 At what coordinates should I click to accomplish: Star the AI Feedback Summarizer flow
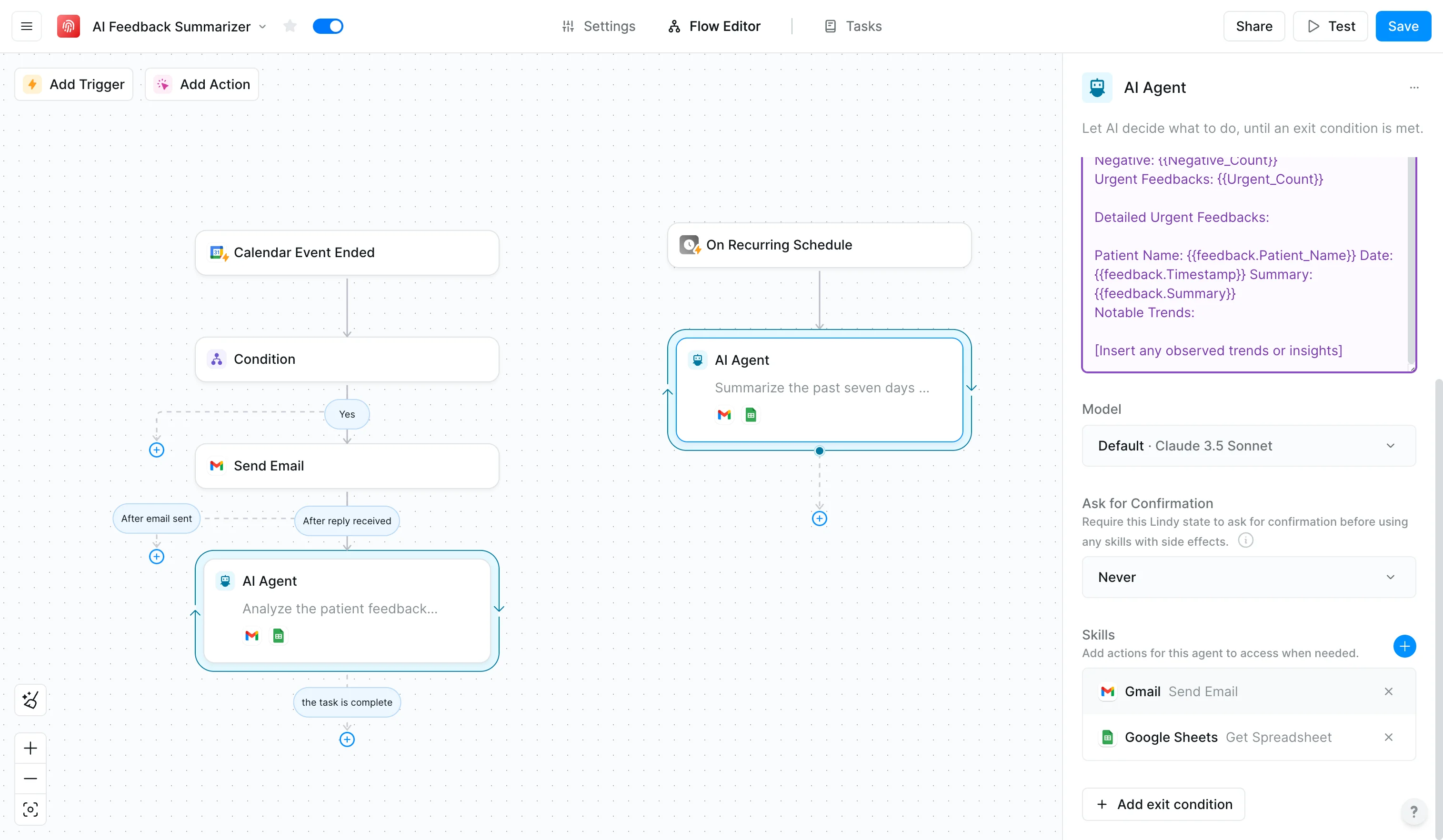[290, 26]
